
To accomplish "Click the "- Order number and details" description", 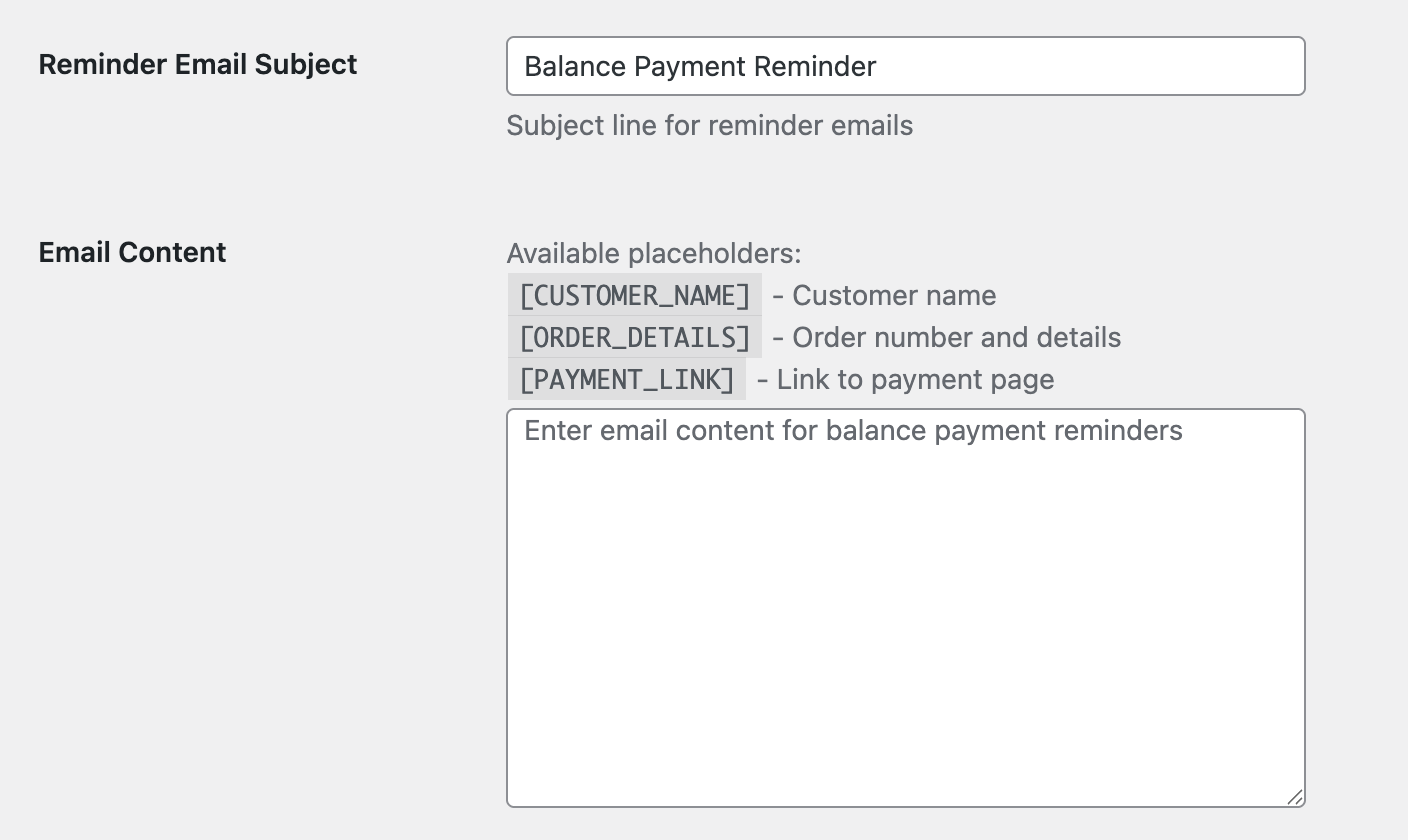I will click(x=946, y=338).
